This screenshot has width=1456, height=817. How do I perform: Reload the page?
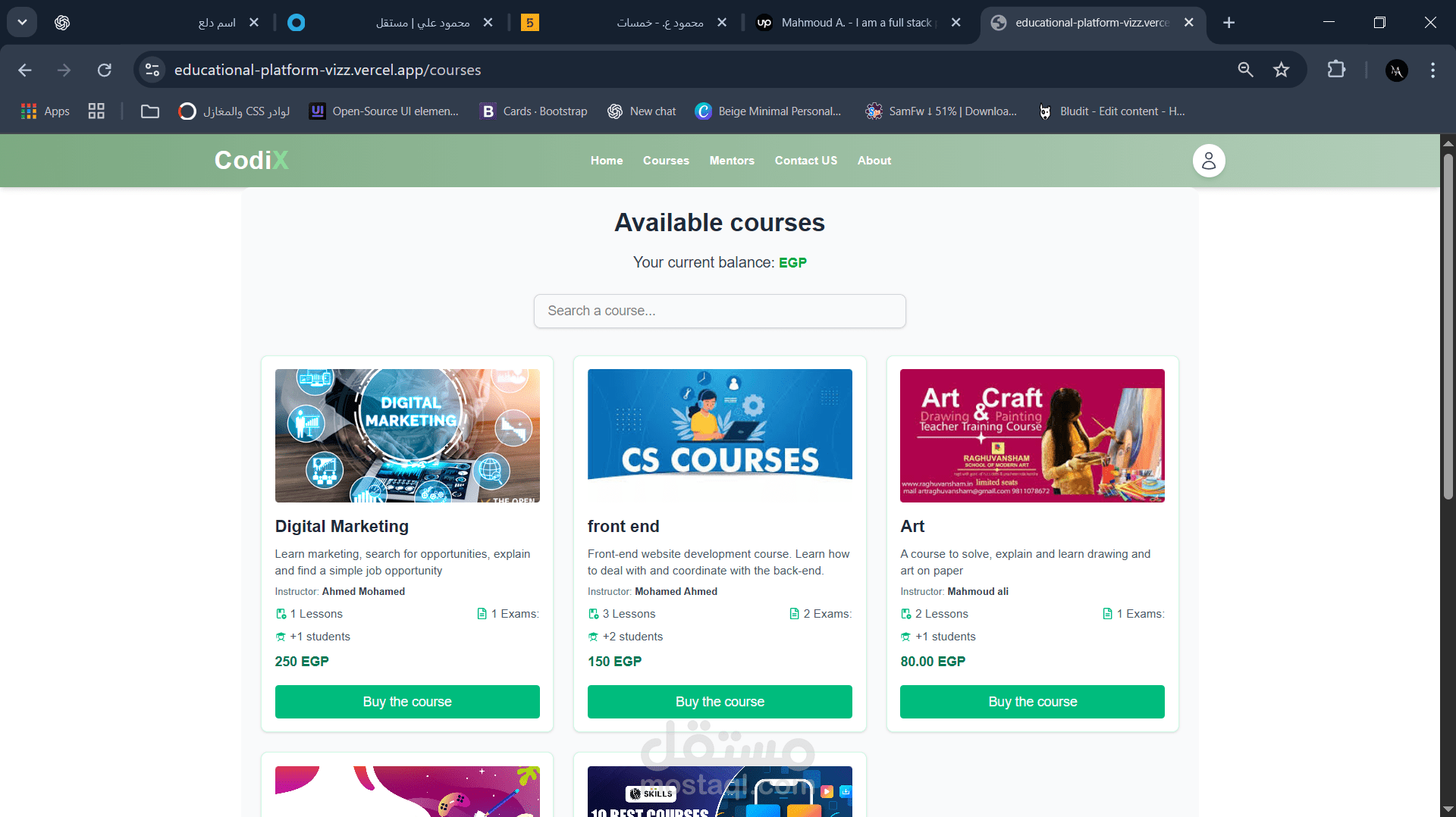pos(105,70)
